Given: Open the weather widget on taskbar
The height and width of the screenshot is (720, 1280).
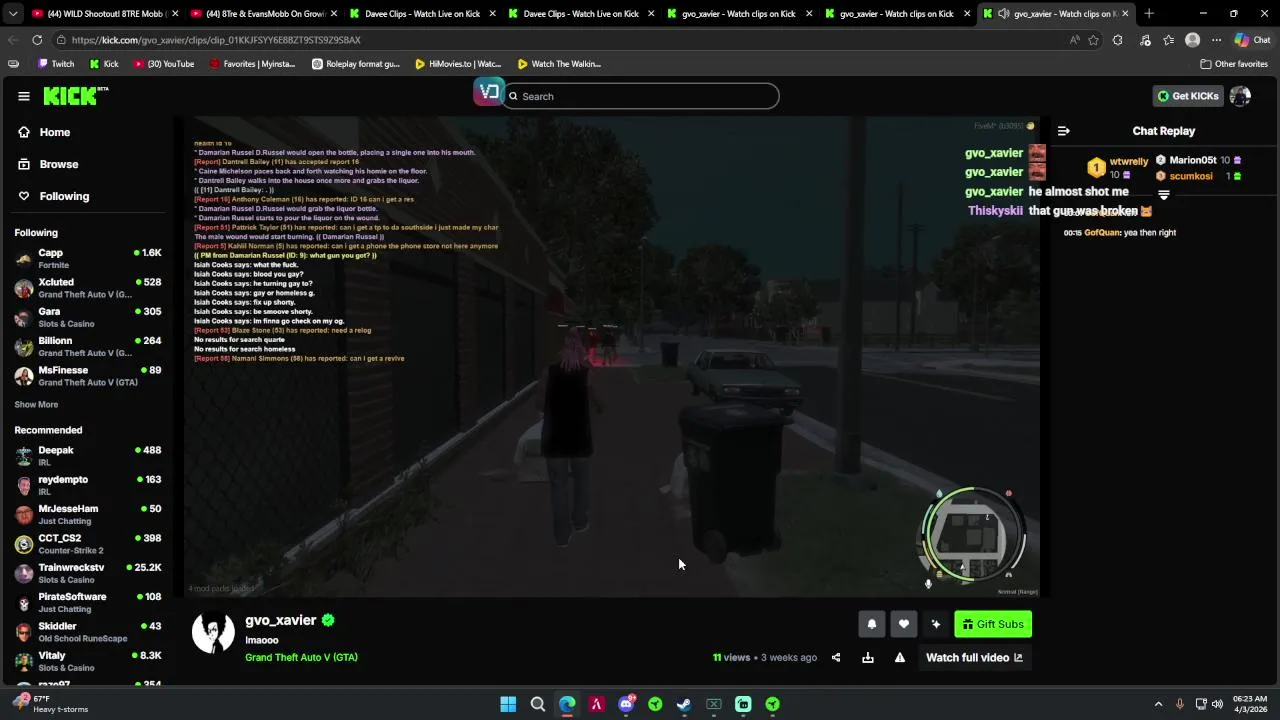Looking at the screenshot, I should (x=50, y=704).
